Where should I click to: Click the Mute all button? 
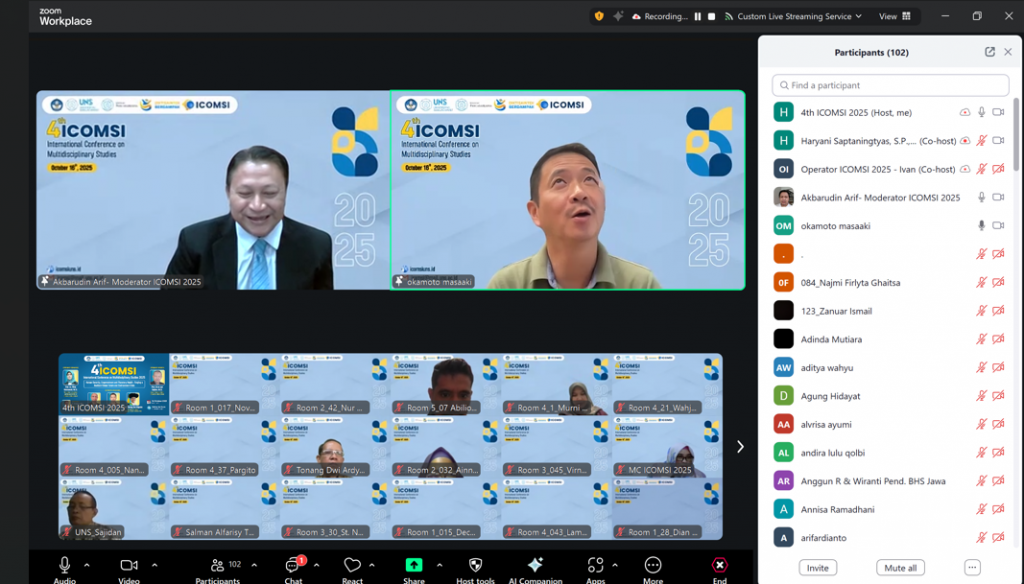899,568
